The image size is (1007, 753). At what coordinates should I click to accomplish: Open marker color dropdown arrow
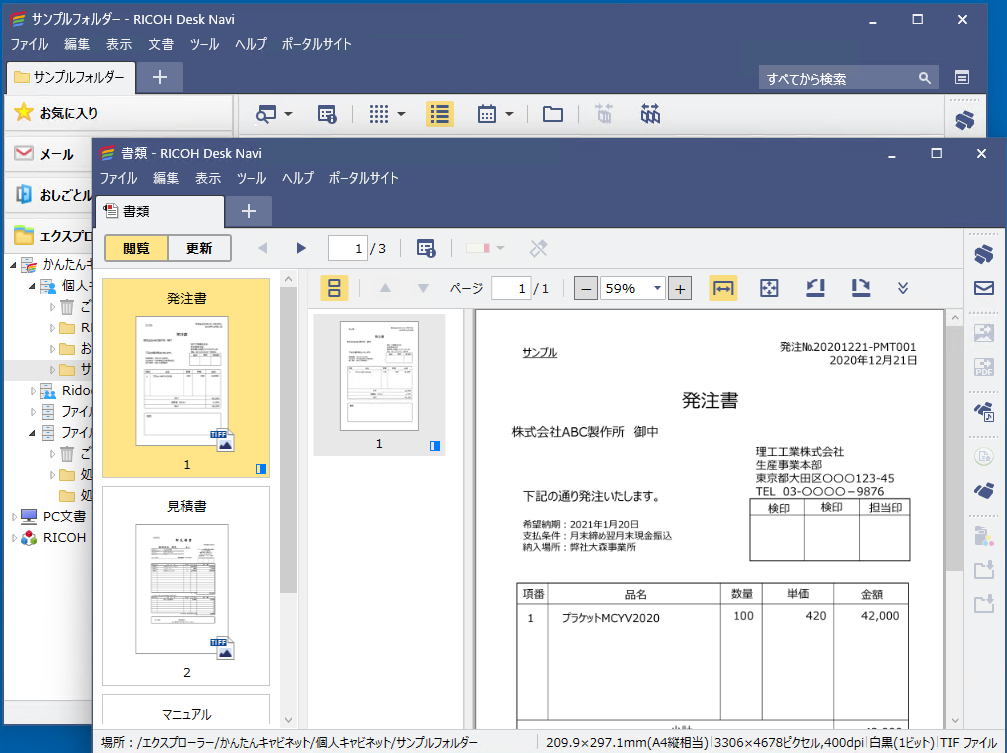pos(500,248)
